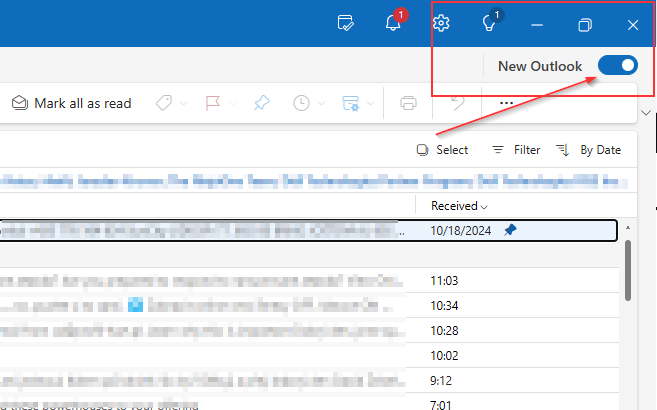This screenshot has height=410, width=657.
Task: Expand the categorize tag dropdown arrow
Action: [x=184, y=103]
